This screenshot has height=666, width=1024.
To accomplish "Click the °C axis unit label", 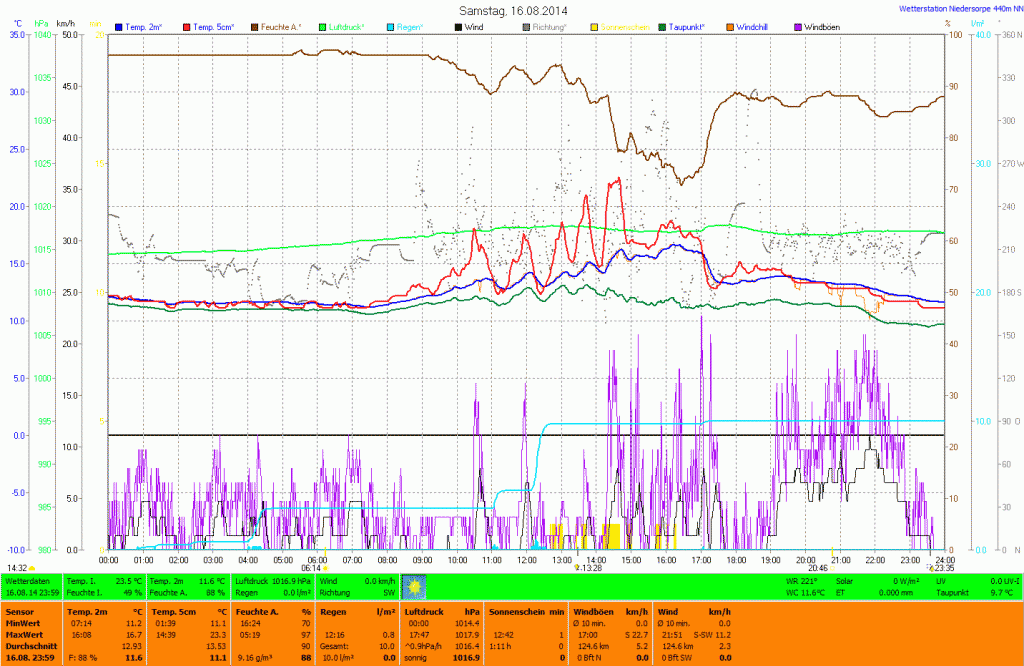I will [x=17, y=22].
